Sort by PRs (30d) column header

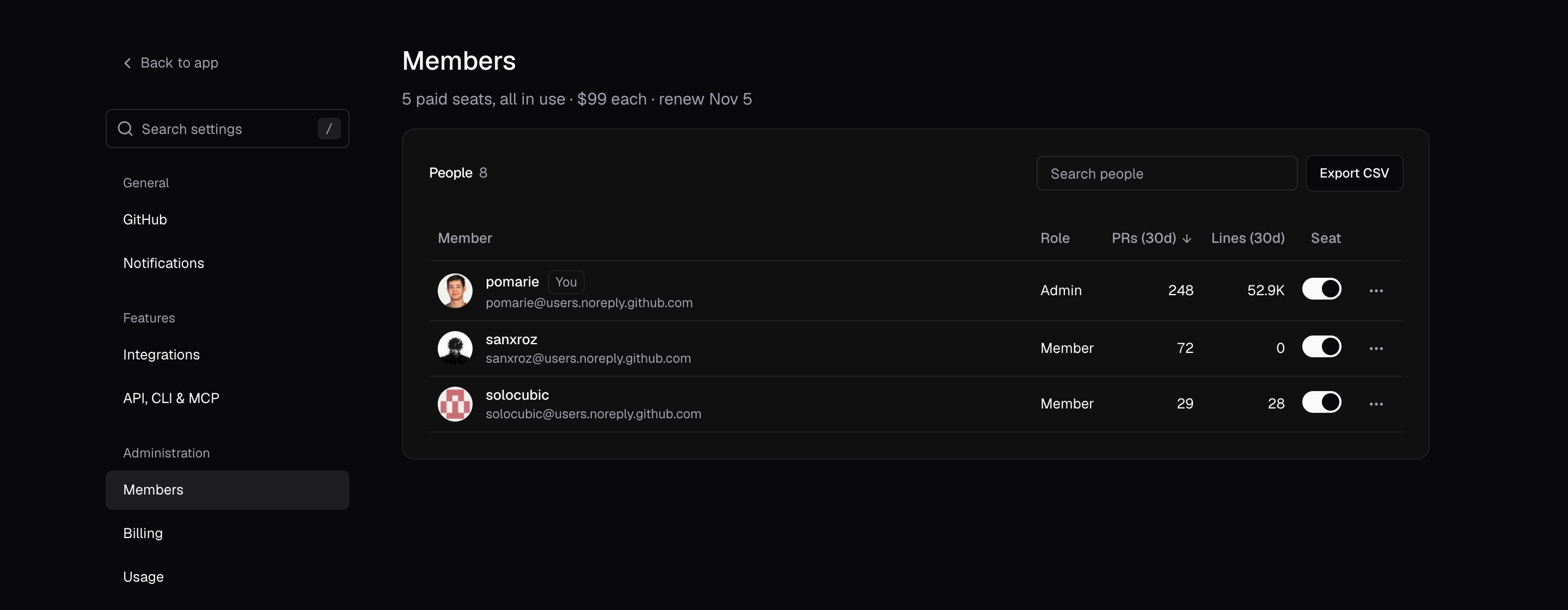point(1151,238)
